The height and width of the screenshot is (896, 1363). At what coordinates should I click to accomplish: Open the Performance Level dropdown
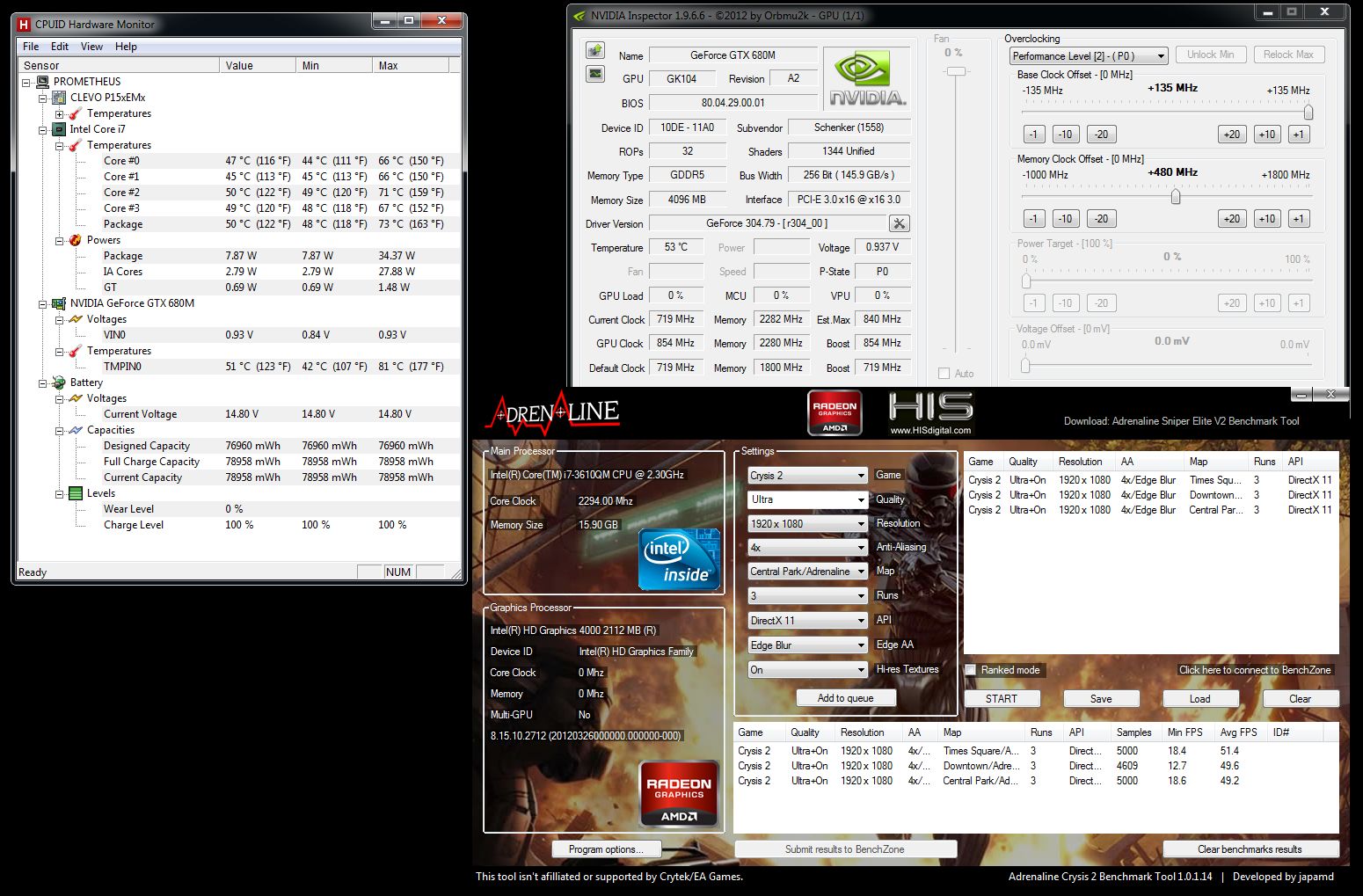(1089, 55)
